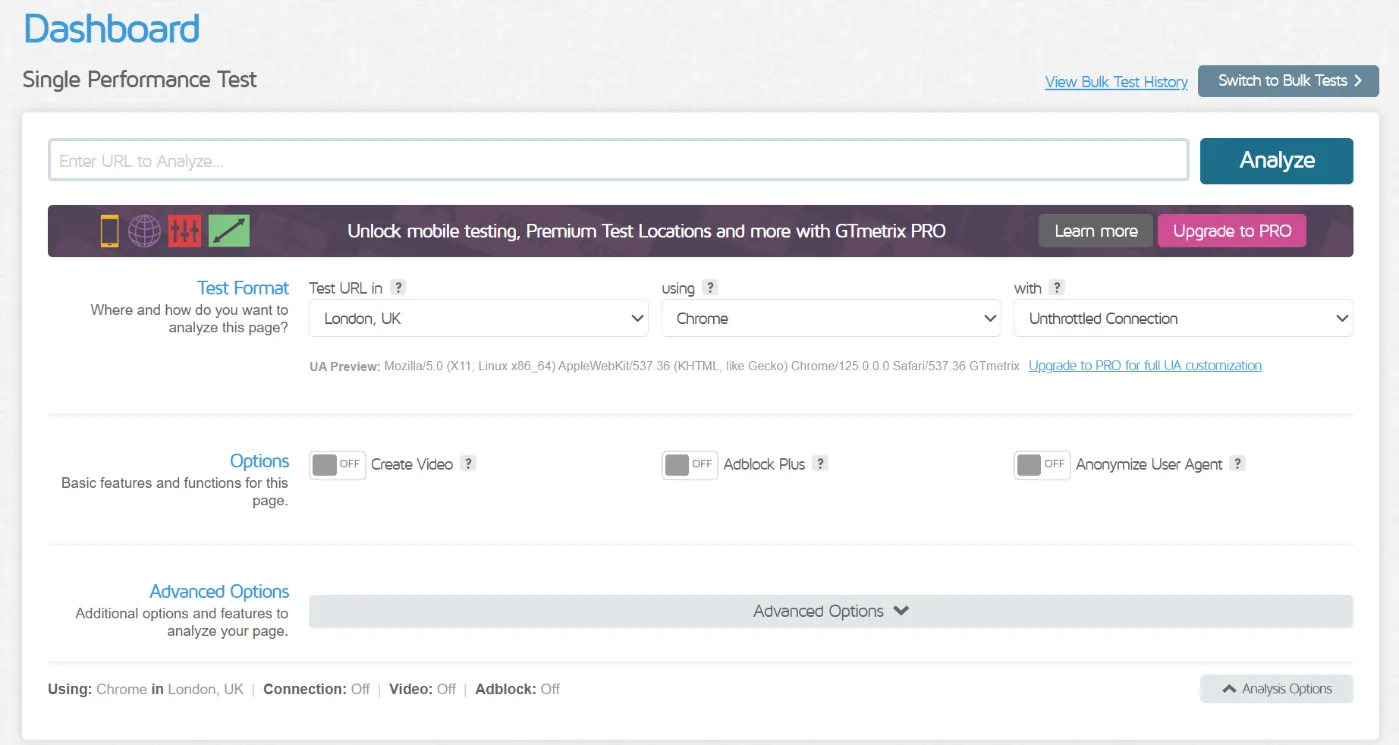1399x745 pixels.
Task: Open the View Bulk Test History link
Action: pos(1116,82)
